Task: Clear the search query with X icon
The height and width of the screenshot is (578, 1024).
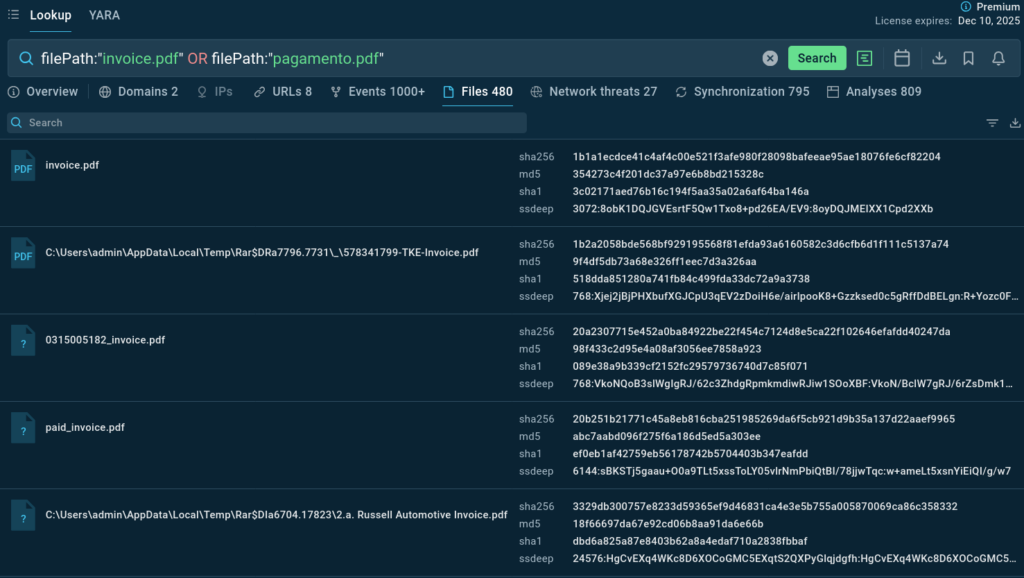Action: coord(770,58)
